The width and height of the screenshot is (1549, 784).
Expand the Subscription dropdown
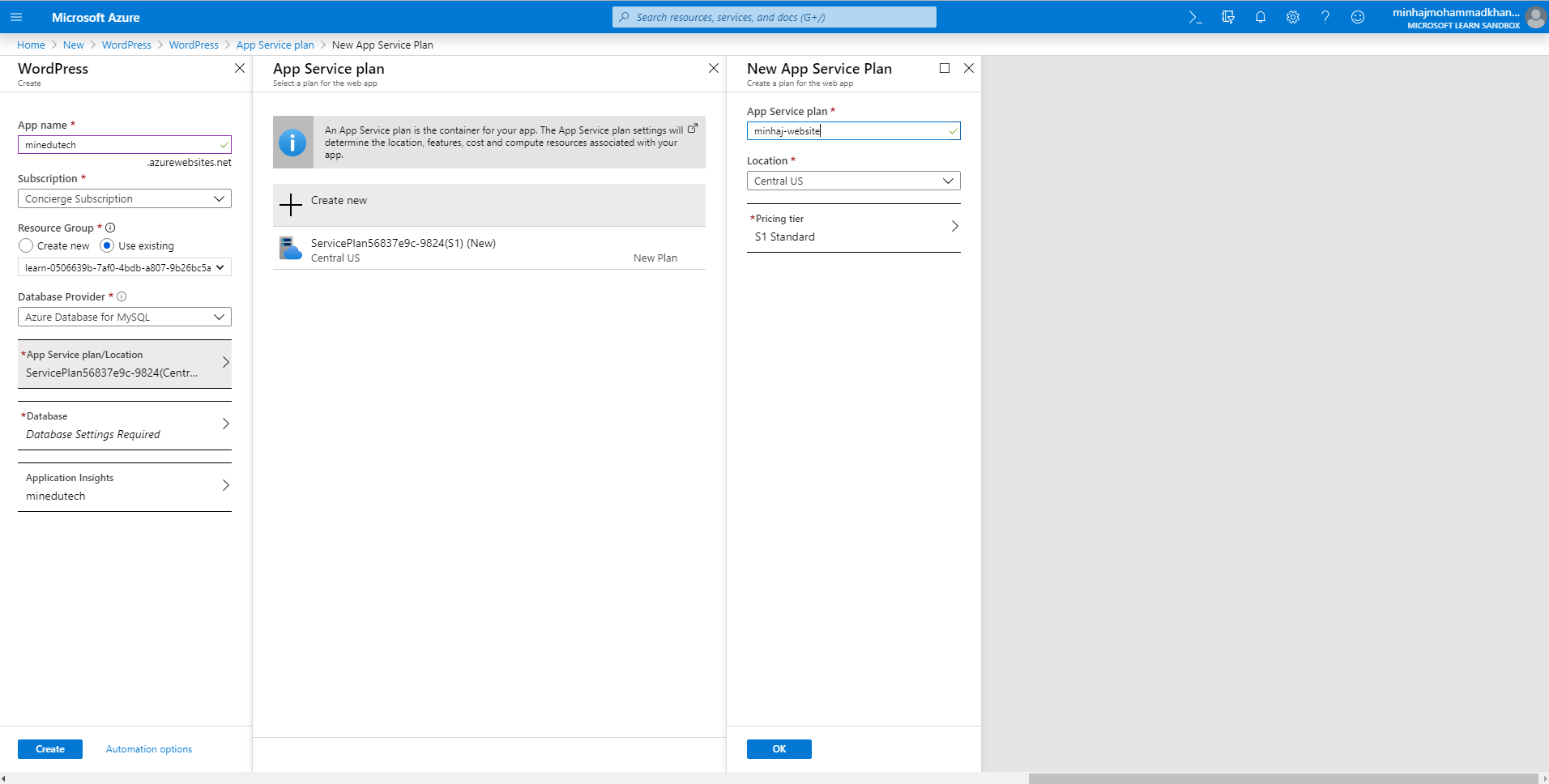124,198
